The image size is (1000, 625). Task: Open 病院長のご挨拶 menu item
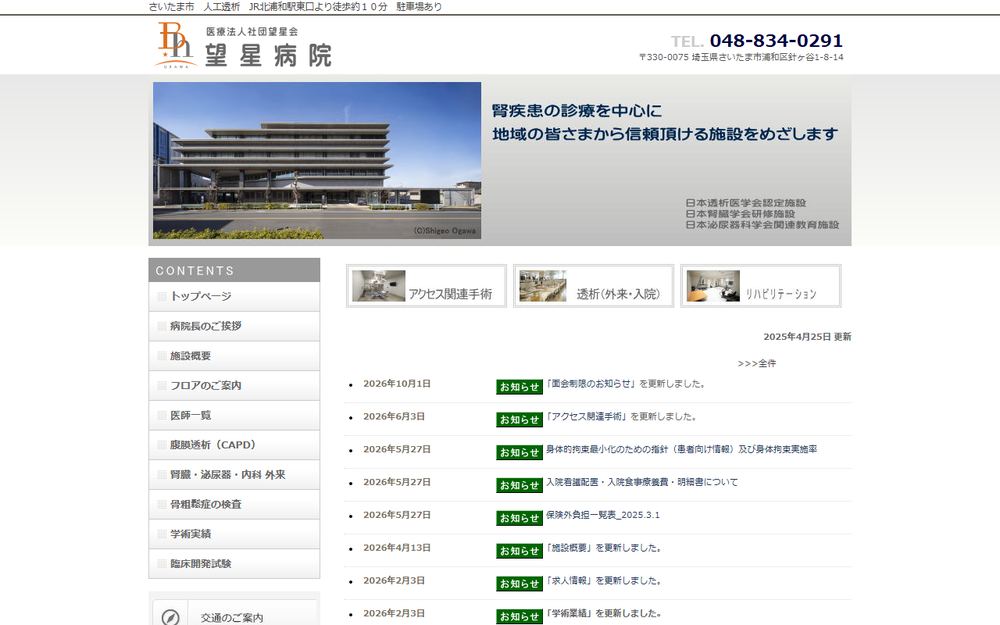click(234, 326)
